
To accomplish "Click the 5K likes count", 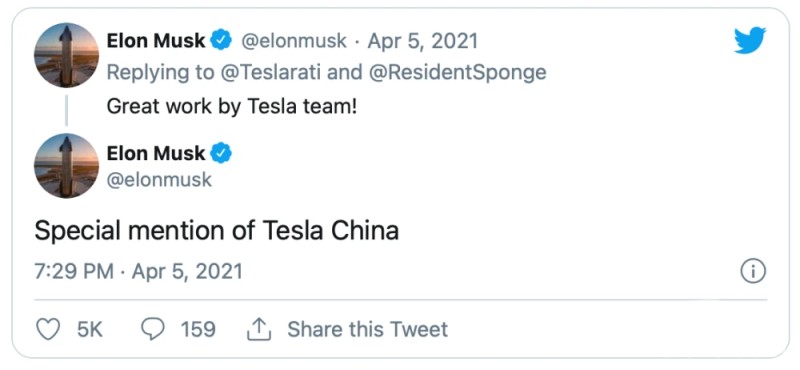I will point(90,329).
